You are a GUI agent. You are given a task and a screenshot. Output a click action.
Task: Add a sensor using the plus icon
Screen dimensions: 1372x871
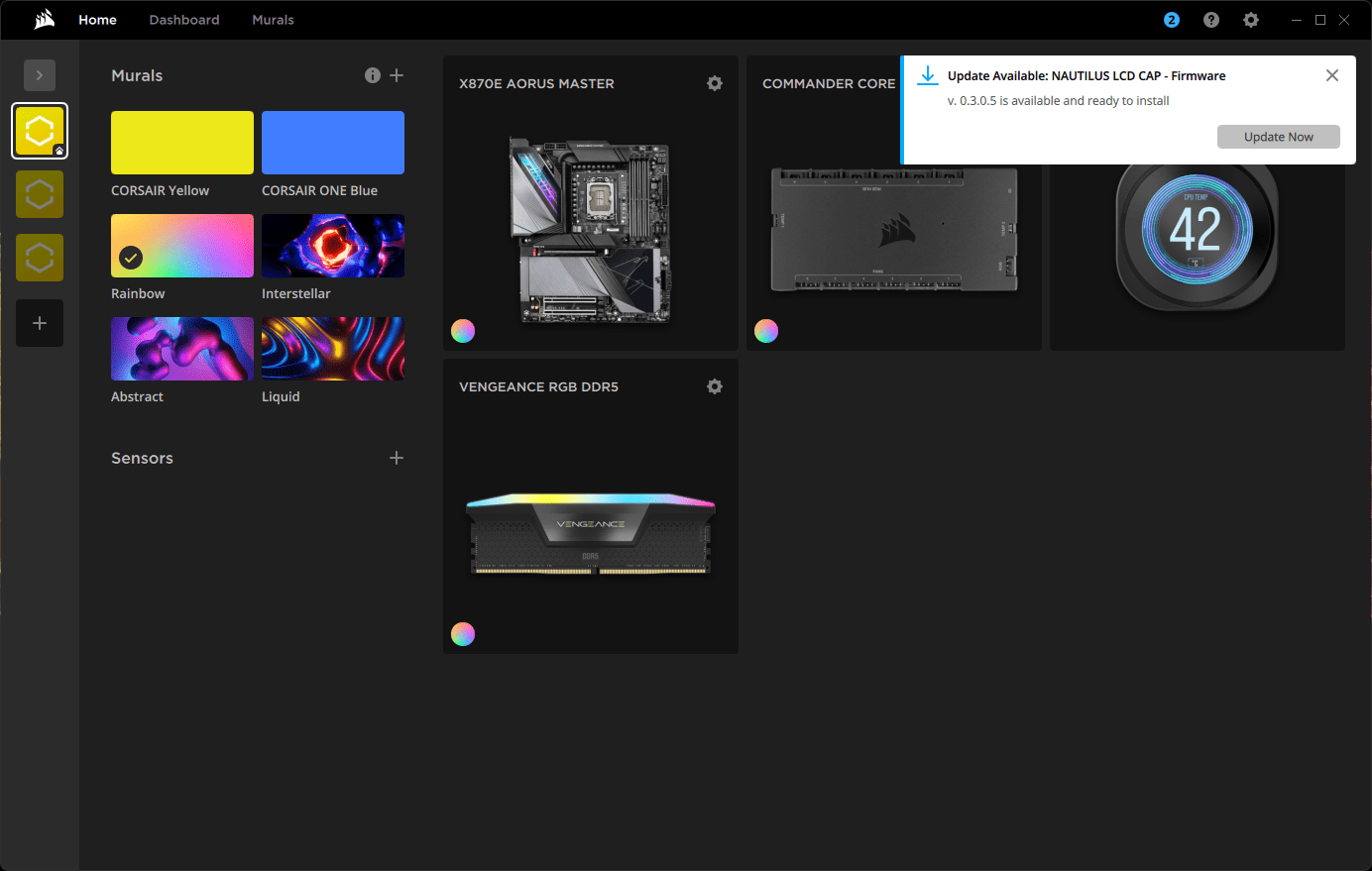click(397, 458)
